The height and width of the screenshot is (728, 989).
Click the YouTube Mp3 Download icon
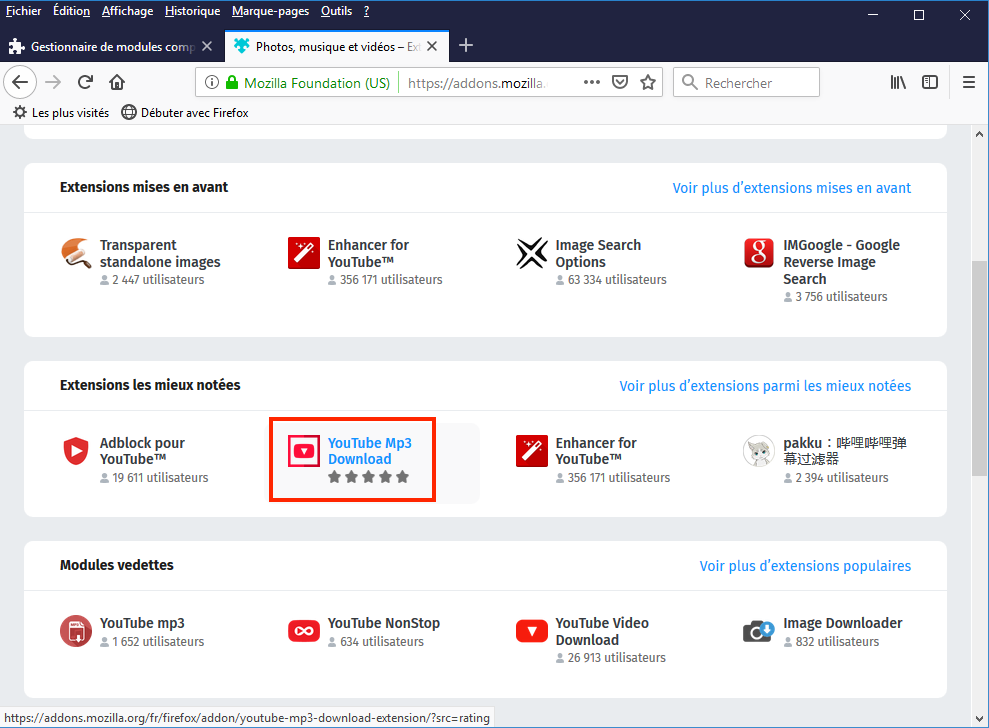pyautogui.click(x=304, y=451)
